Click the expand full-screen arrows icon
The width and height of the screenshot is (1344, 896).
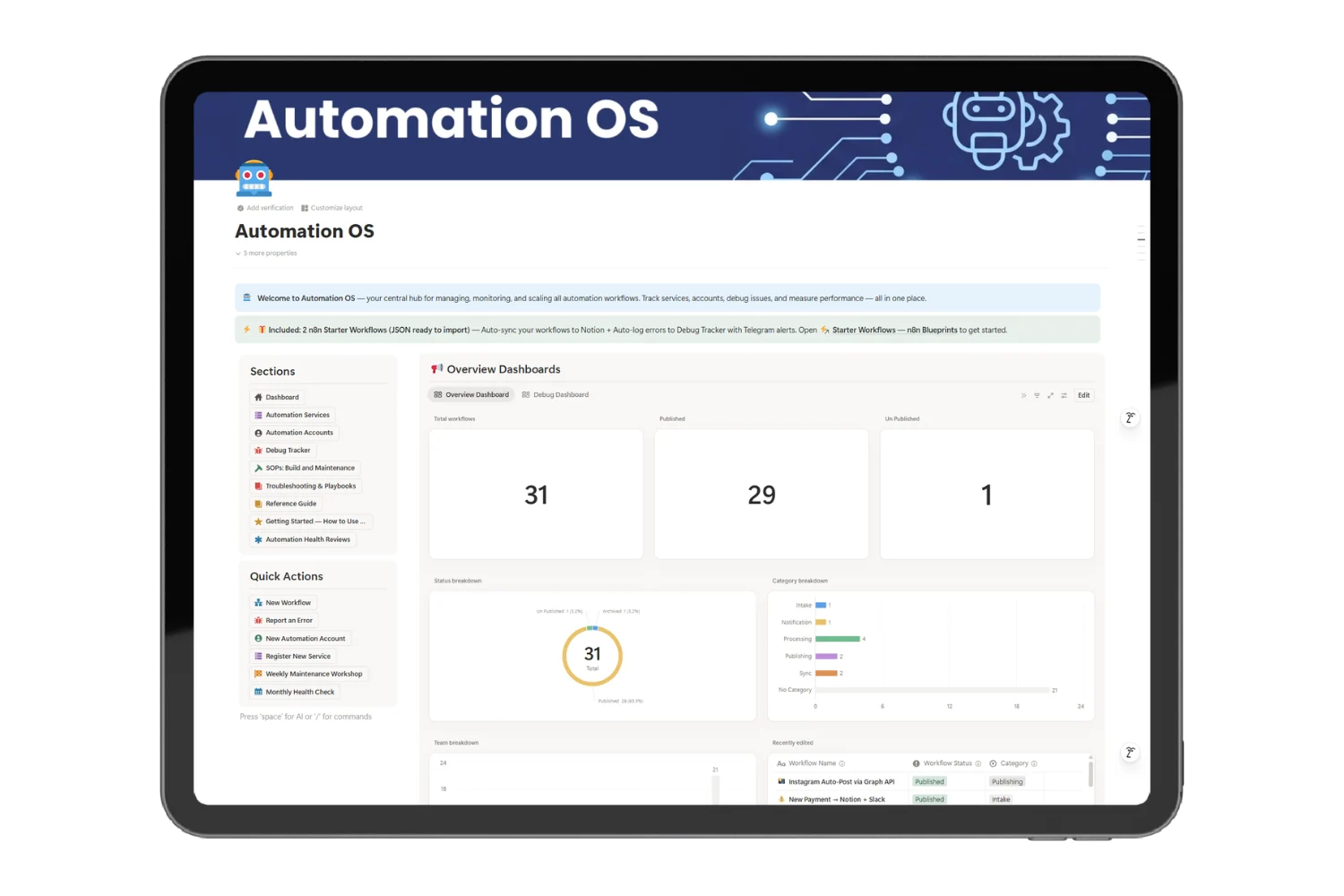[1050, 395]
